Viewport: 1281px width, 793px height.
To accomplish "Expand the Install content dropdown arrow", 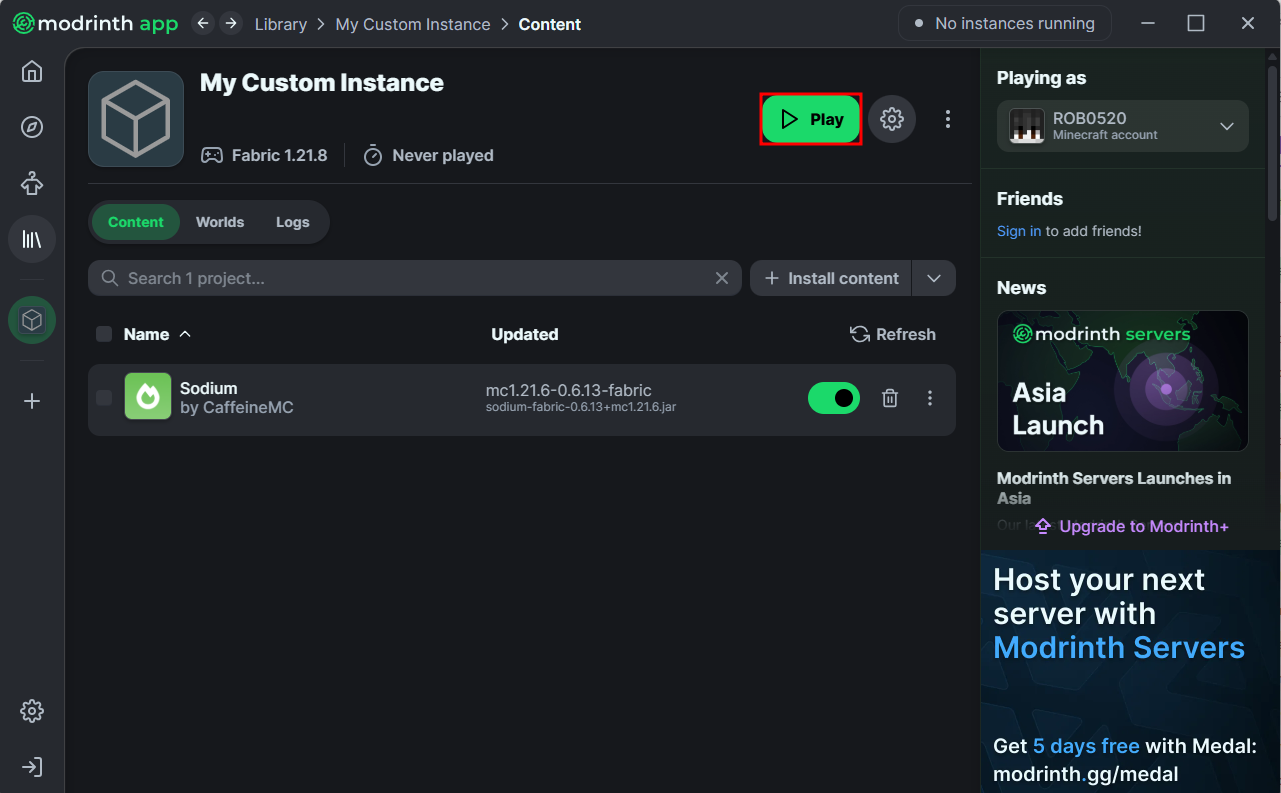I will point(934,278).
